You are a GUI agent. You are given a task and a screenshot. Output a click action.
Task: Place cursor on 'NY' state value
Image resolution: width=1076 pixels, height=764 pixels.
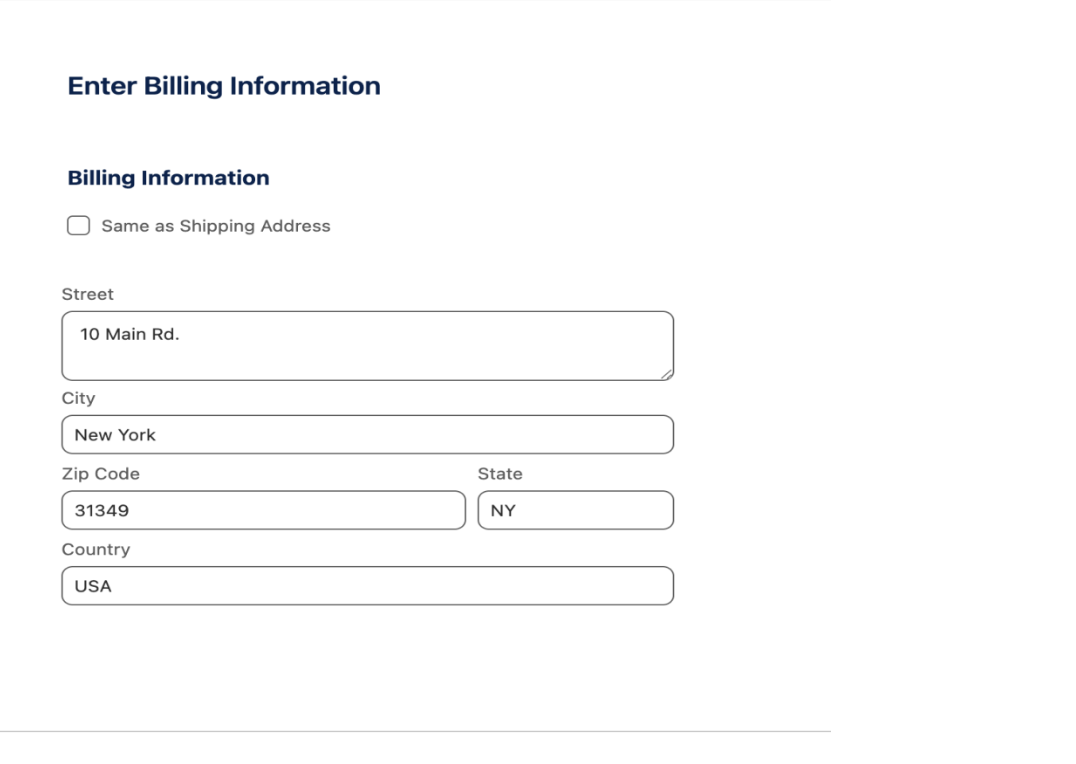pos(503,510)
